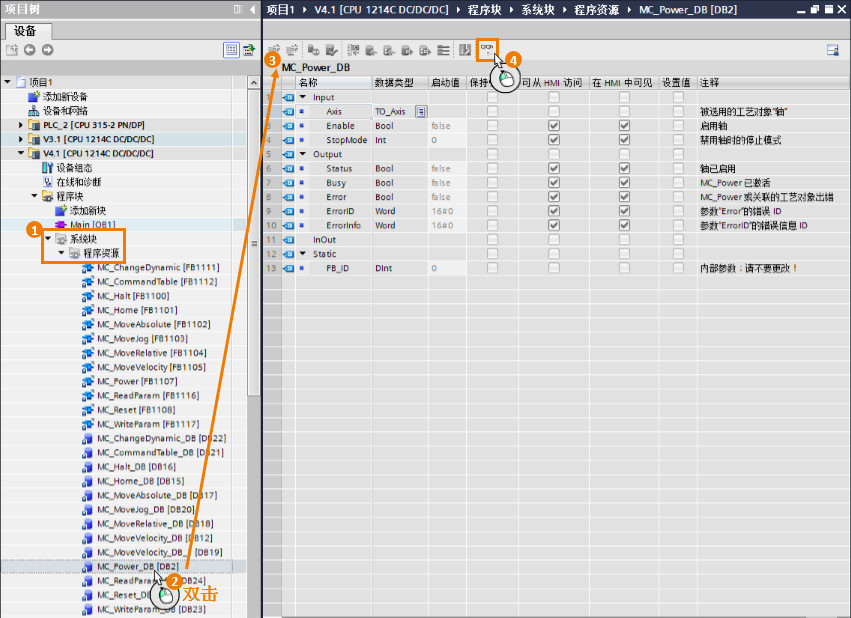The image size is (851, 618).
Task: Click the StopMode start value cell
Action: click(447, 139)
